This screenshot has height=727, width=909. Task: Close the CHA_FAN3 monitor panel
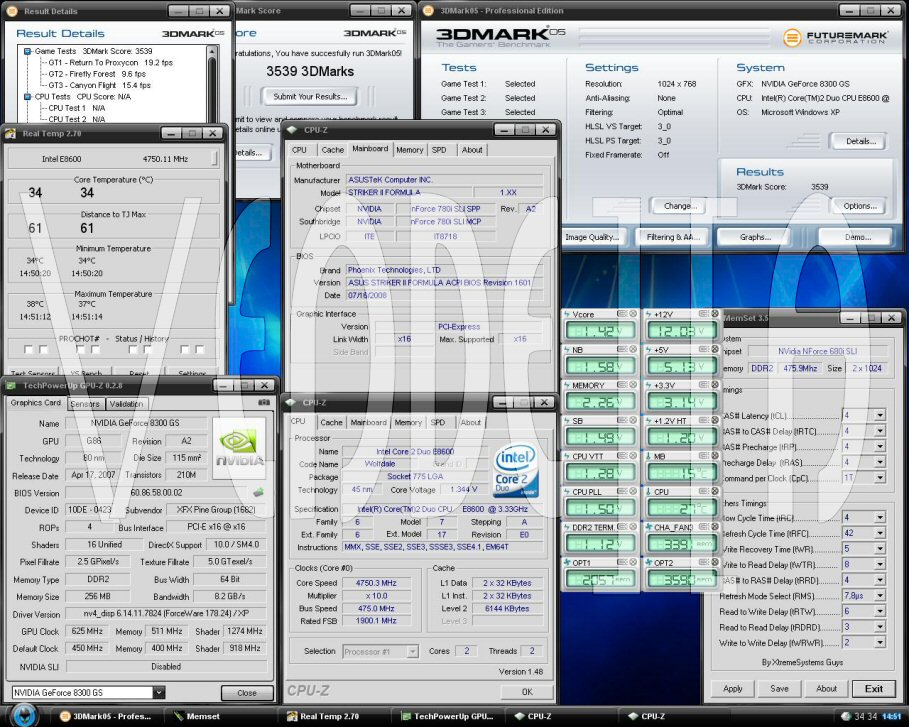coord(715,526)
